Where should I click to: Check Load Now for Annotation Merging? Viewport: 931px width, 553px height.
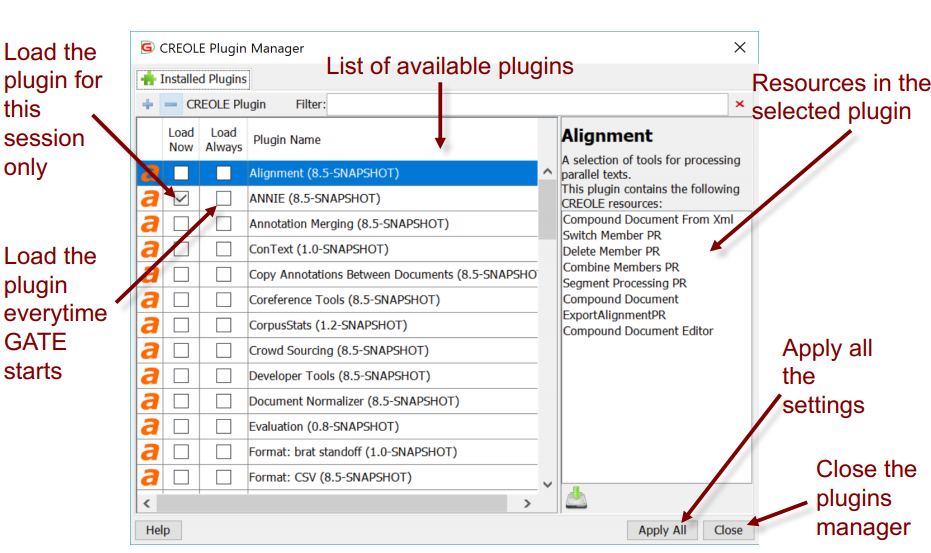[181, 224]
